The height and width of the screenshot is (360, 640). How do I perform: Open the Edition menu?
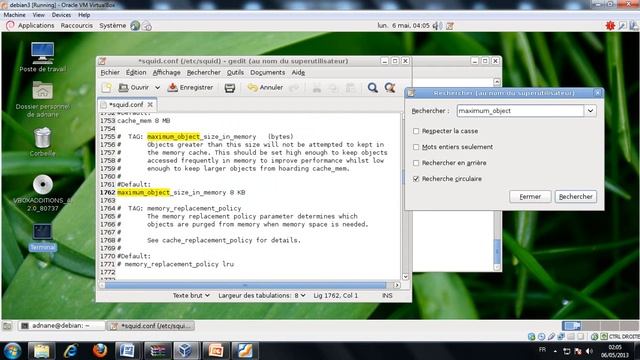pos(136,72)
